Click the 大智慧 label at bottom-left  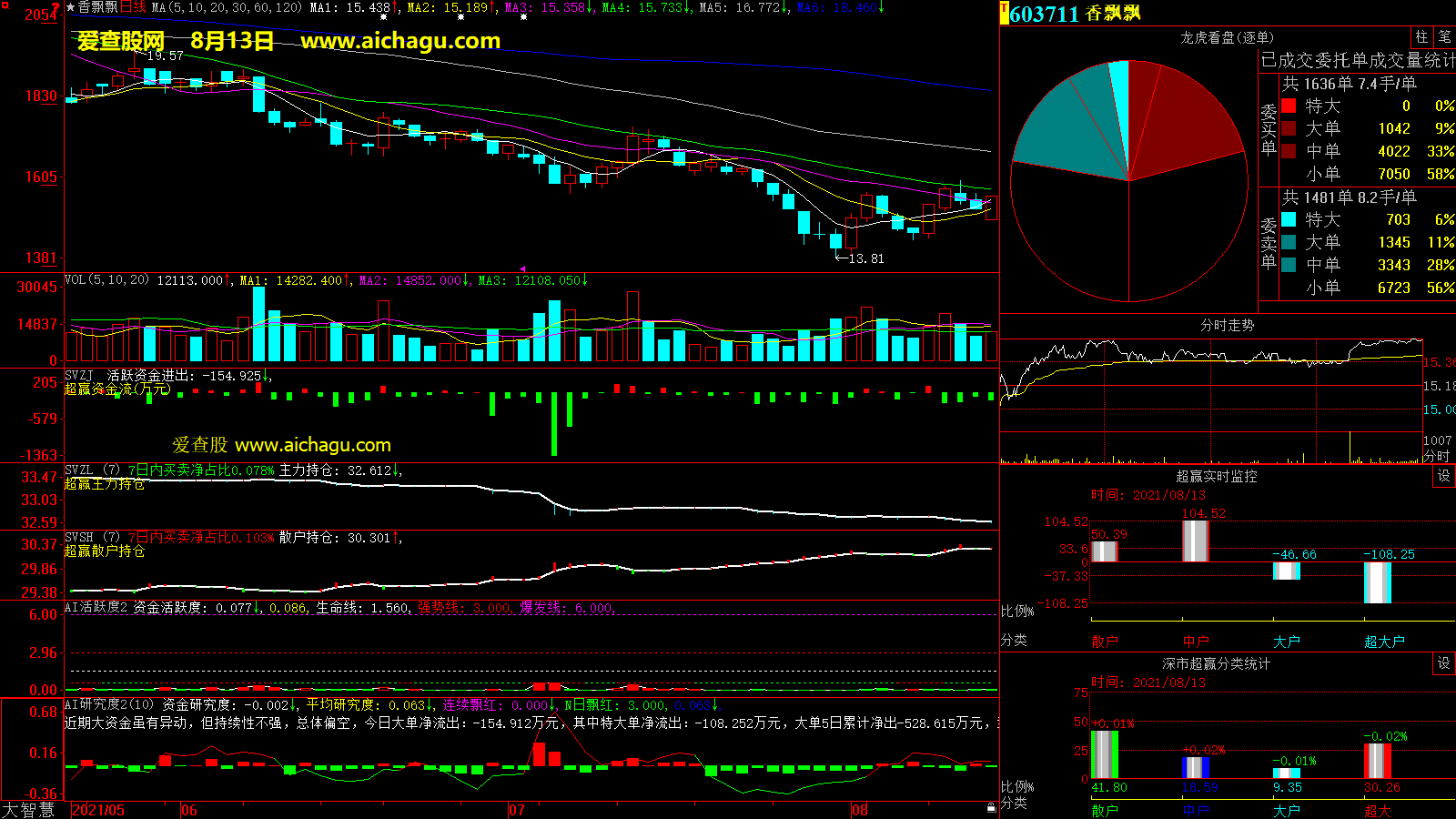pos(28,810)
